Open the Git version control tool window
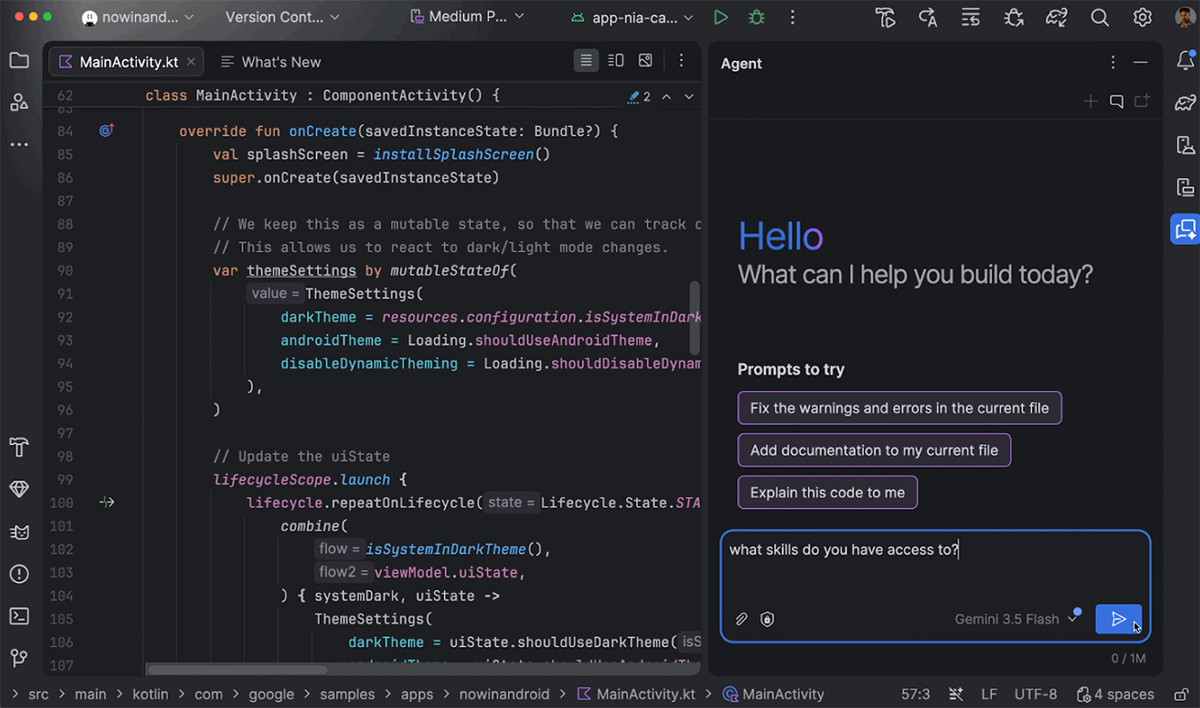 coord(19,658)
